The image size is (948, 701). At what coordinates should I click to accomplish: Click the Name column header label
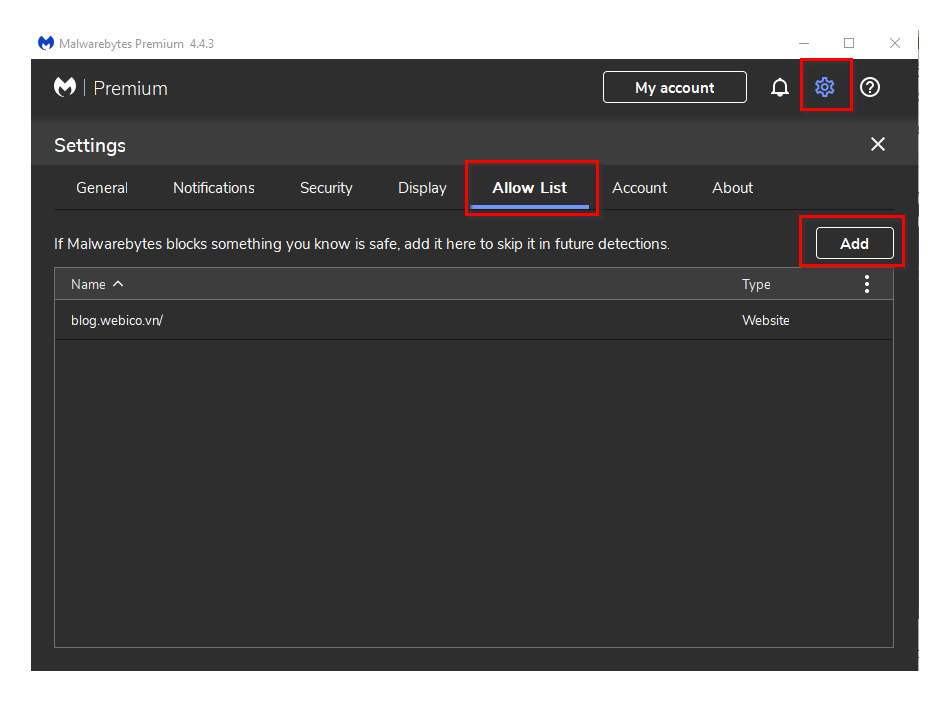pyautogui.click(x=88, y=284)
